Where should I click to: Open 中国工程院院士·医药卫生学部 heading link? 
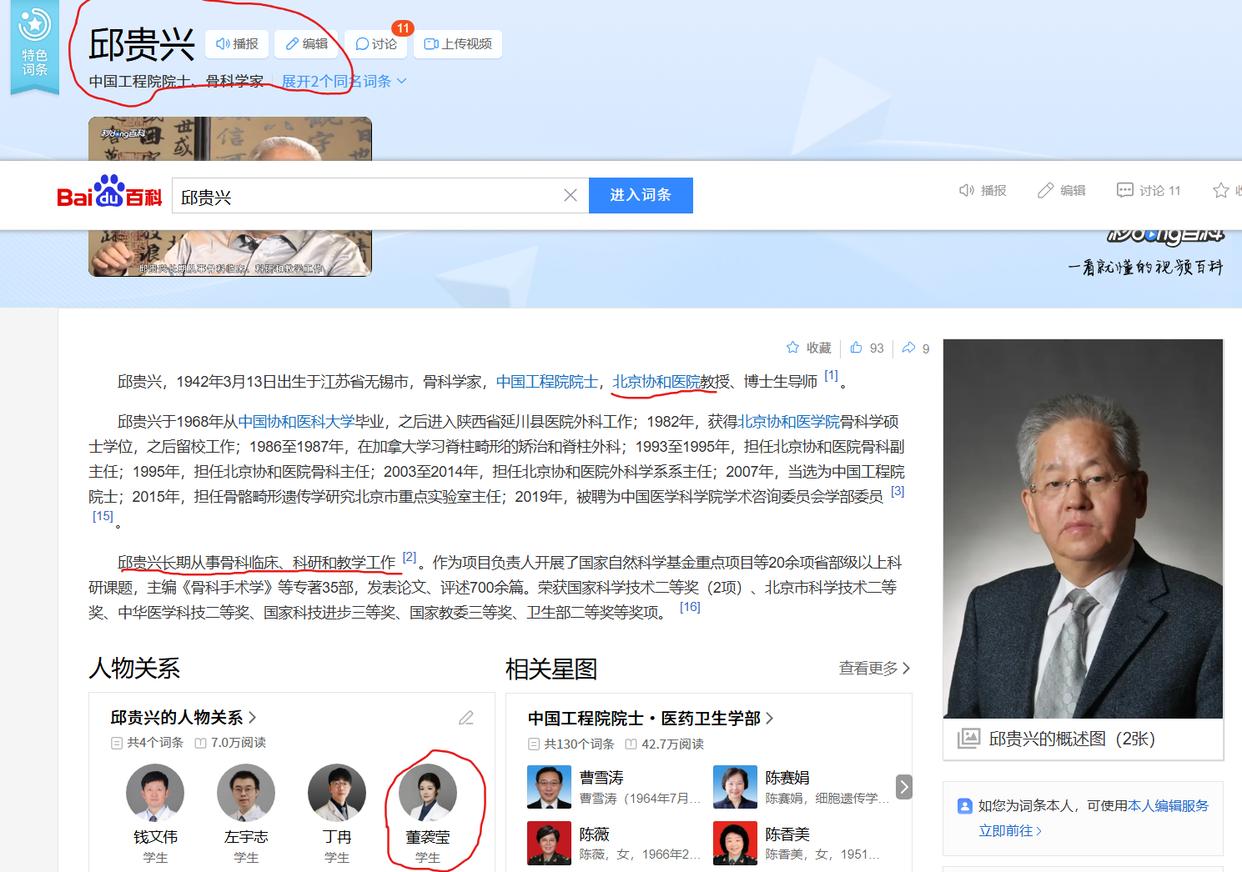[x=651, y=718]
